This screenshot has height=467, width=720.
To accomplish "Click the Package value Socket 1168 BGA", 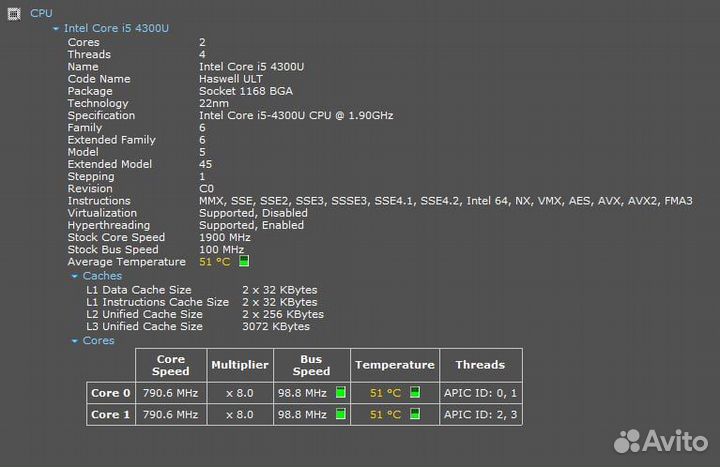I will (246, 91).
